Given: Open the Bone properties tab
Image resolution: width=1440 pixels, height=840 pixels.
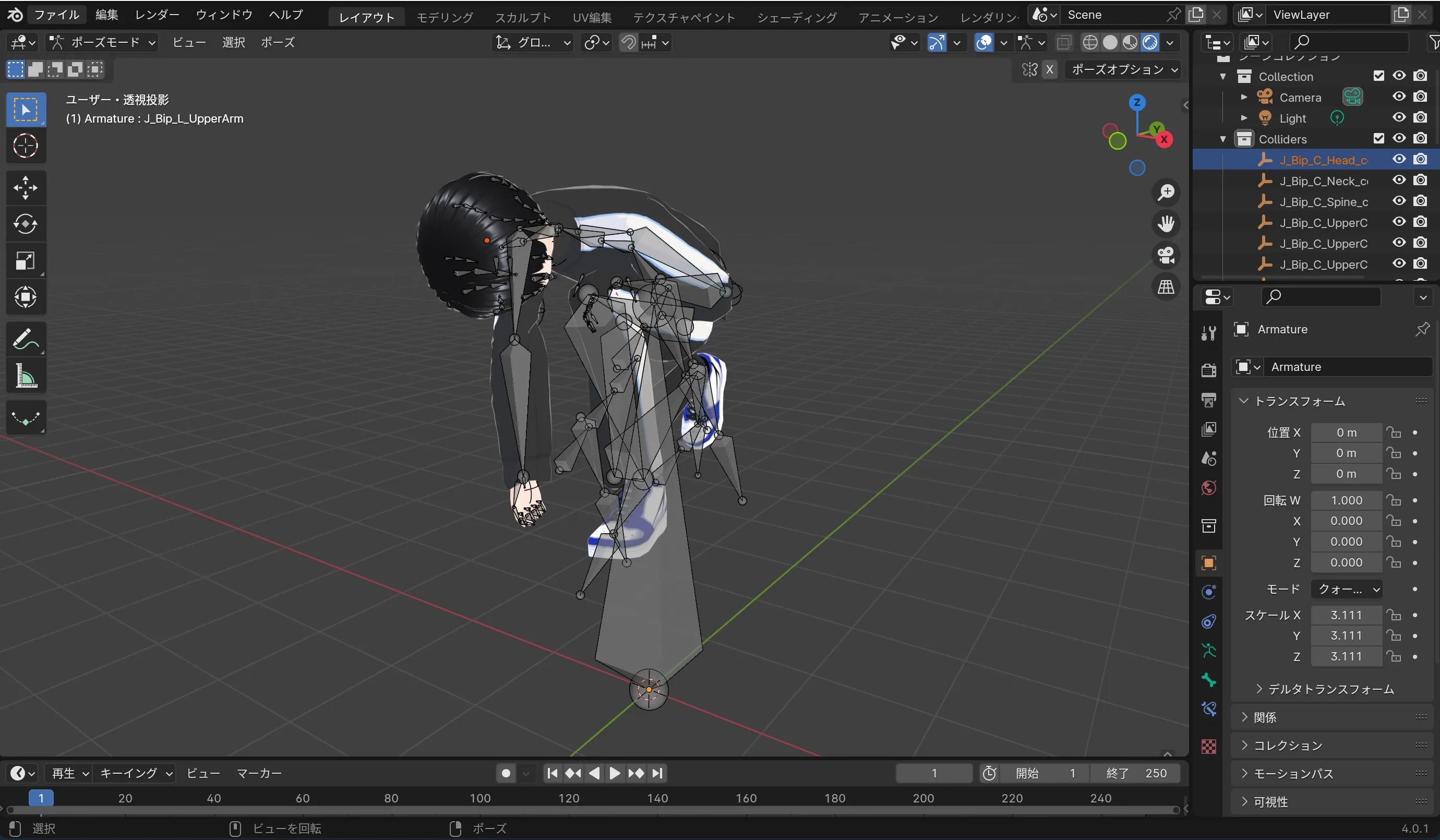Looking at the screenshot, I should click(1208, 680).
